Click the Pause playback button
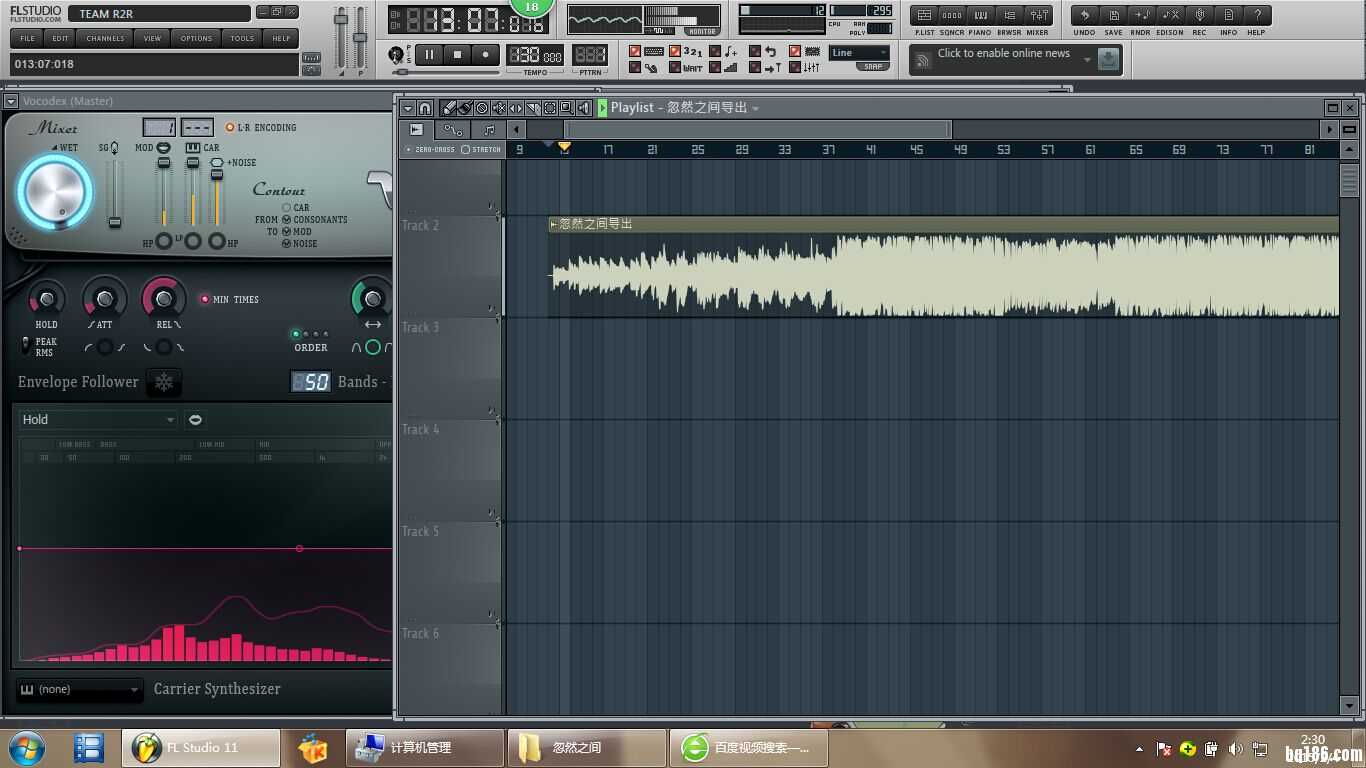 click(x=429, y=55)
